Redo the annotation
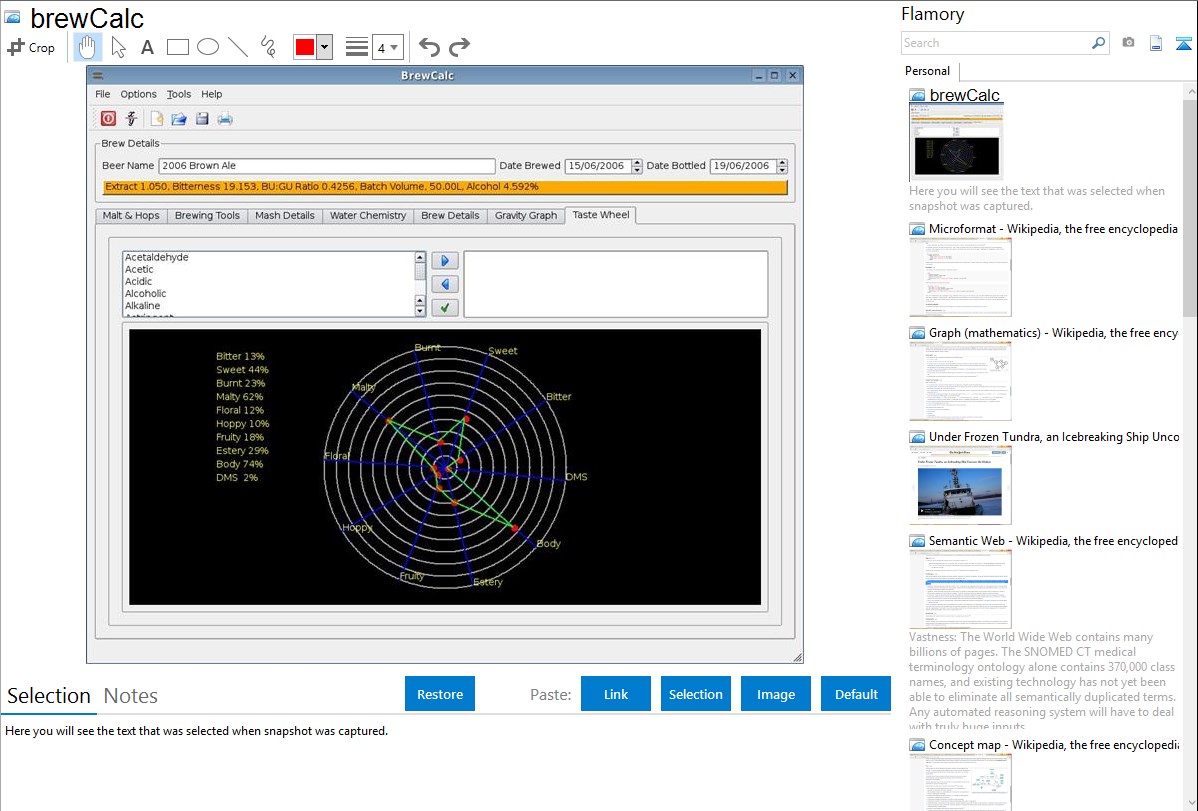The height and width of the screenshot is (811, 1198). pos(459,47)
